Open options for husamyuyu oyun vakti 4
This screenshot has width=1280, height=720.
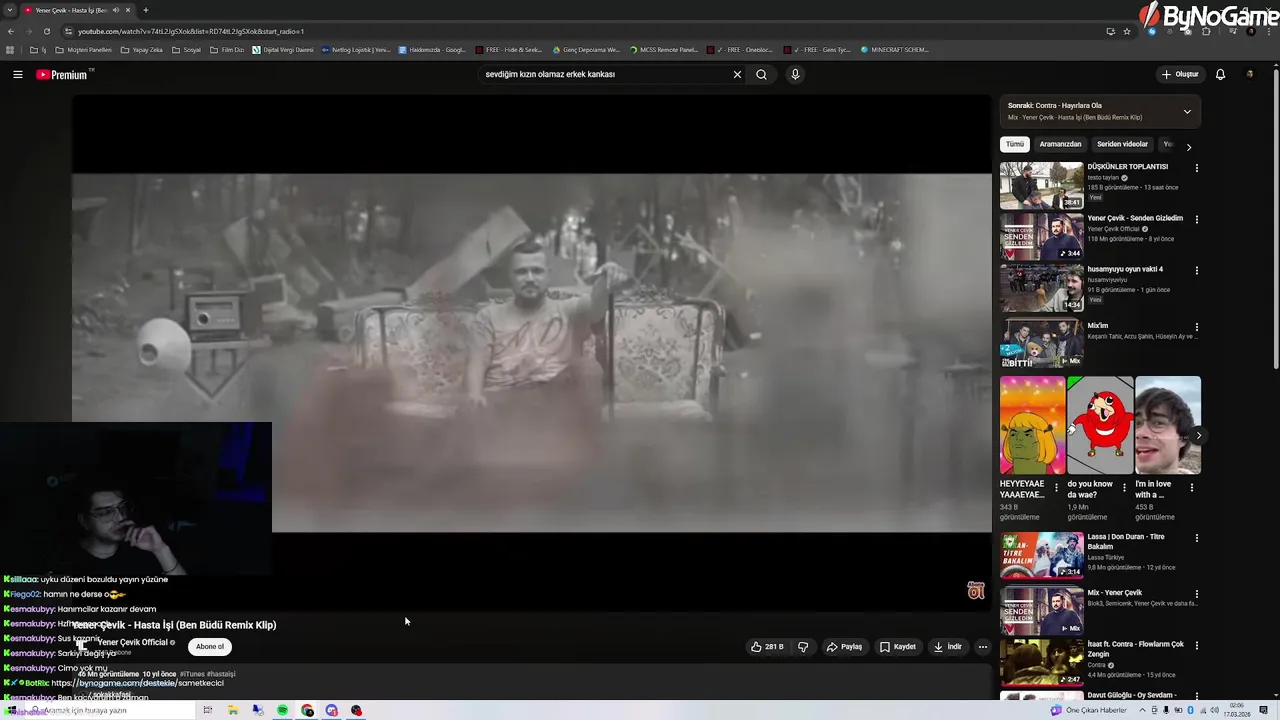1196,270
